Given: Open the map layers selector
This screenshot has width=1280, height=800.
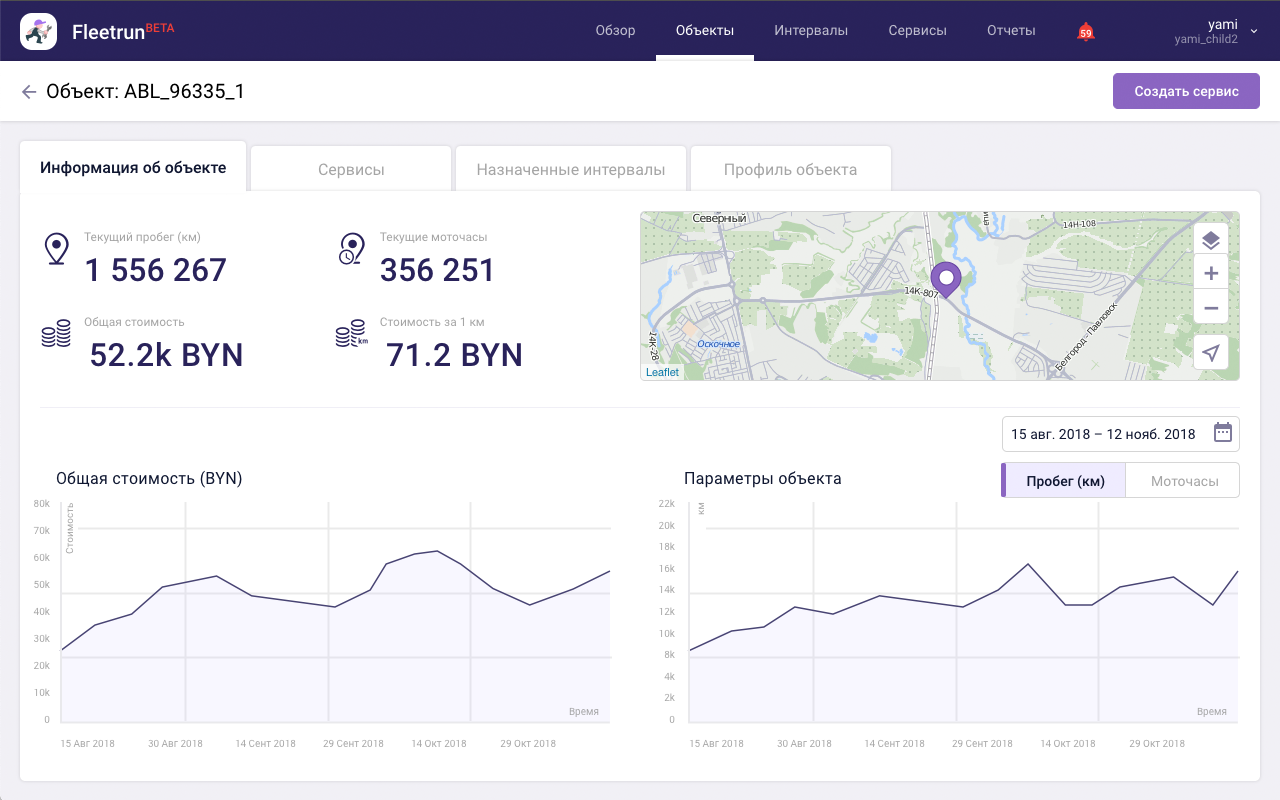Looking at the screenshot, I should tap(1211, 240).
